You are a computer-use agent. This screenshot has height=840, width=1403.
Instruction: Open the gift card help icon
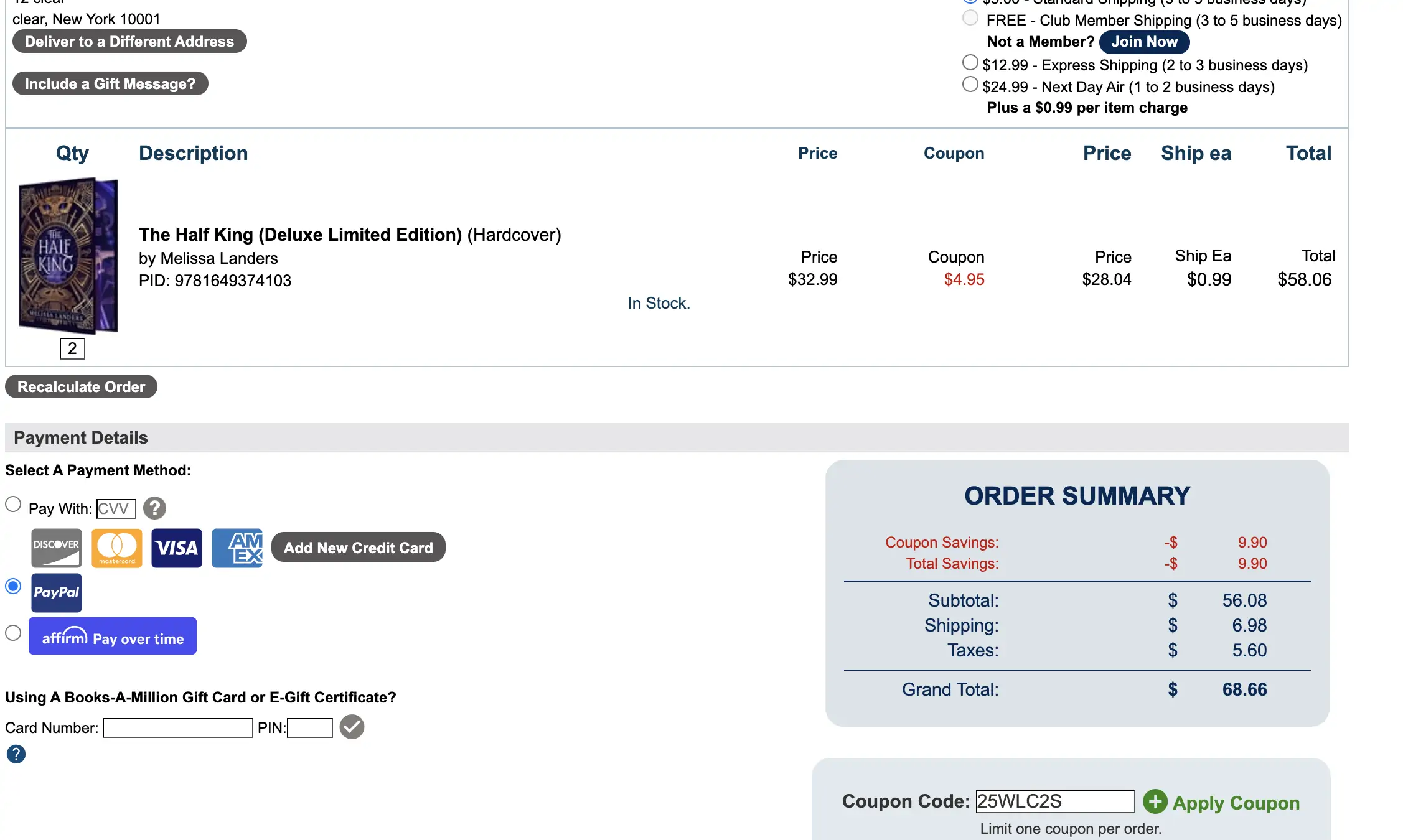16,754
